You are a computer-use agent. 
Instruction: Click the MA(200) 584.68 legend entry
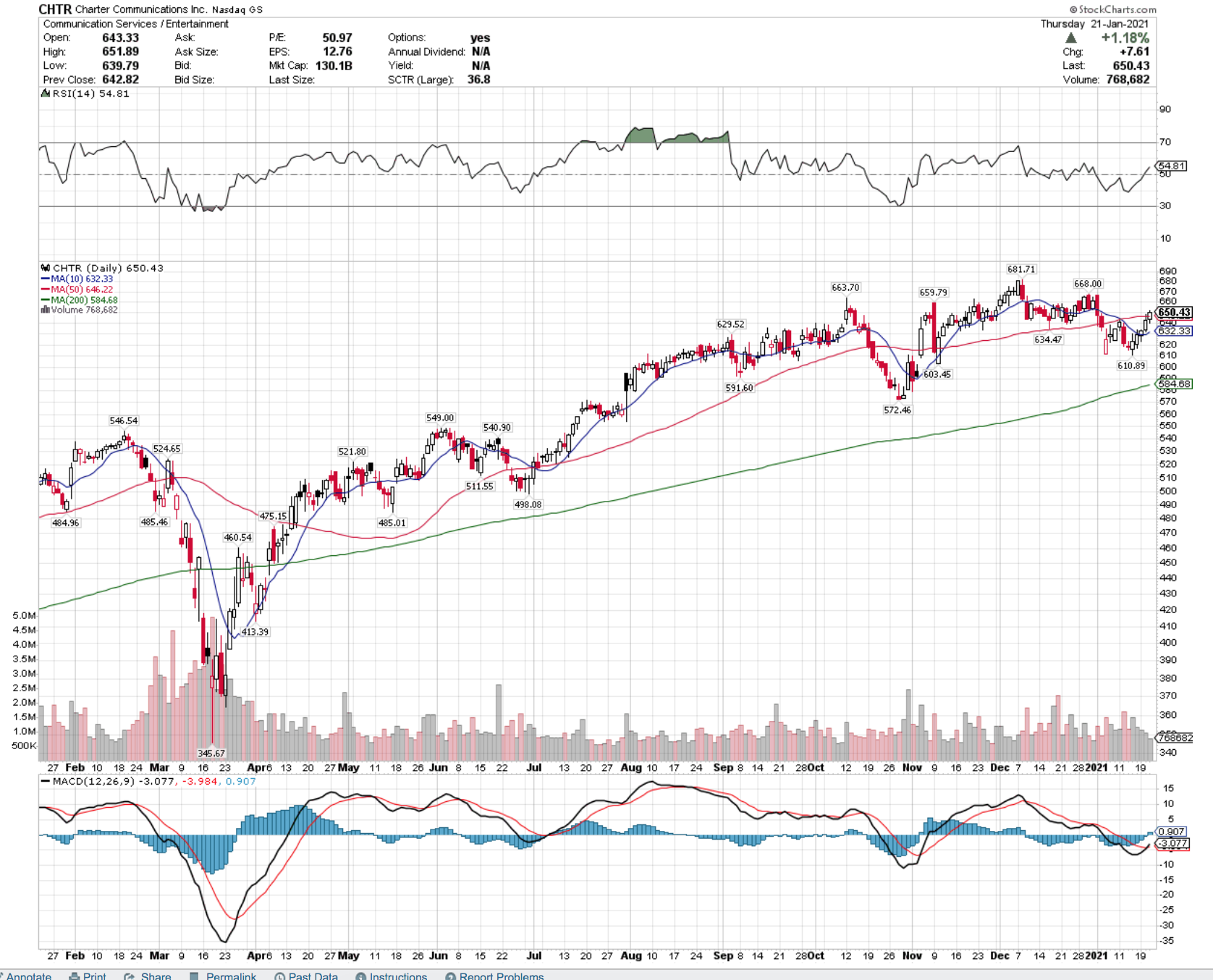(x=80, y=300)
